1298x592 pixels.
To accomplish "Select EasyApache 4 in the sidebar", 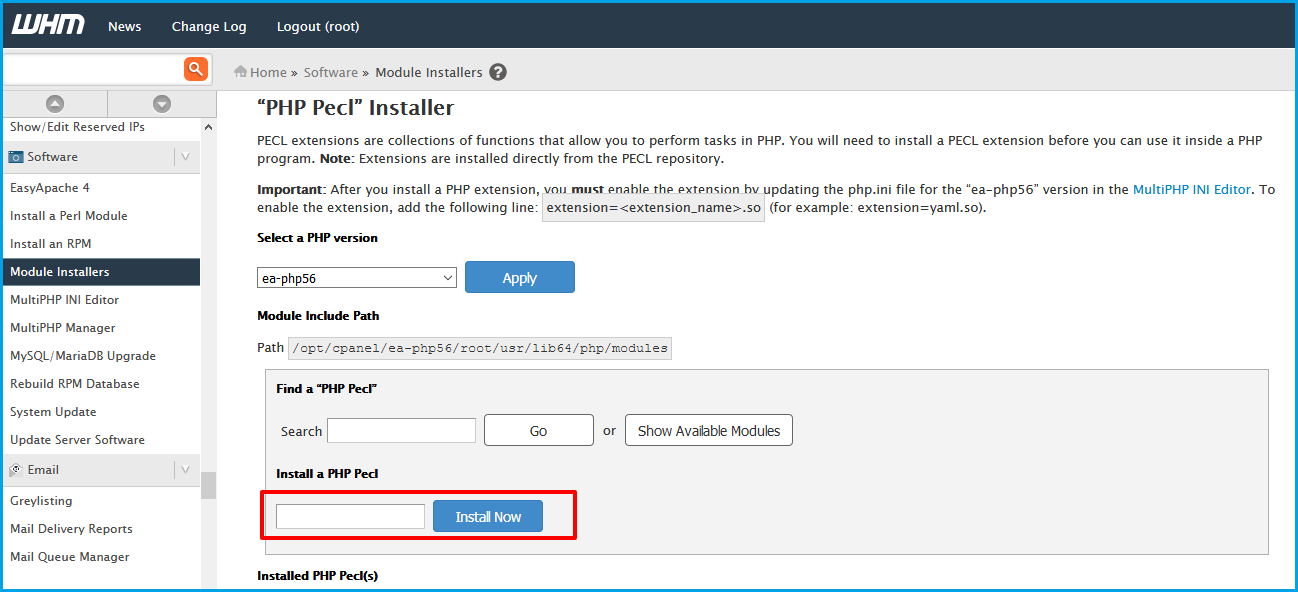I will pyautogui.click(x=50, y=188).
